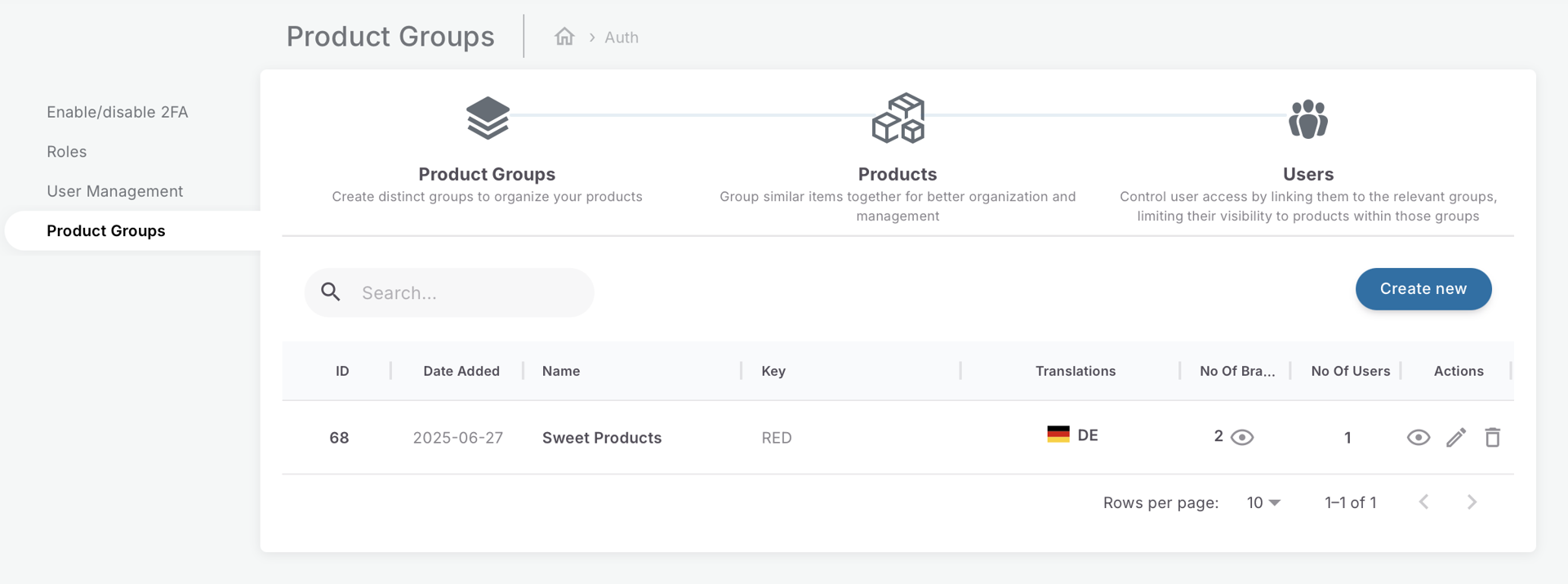Click users count value 1

1347,438
